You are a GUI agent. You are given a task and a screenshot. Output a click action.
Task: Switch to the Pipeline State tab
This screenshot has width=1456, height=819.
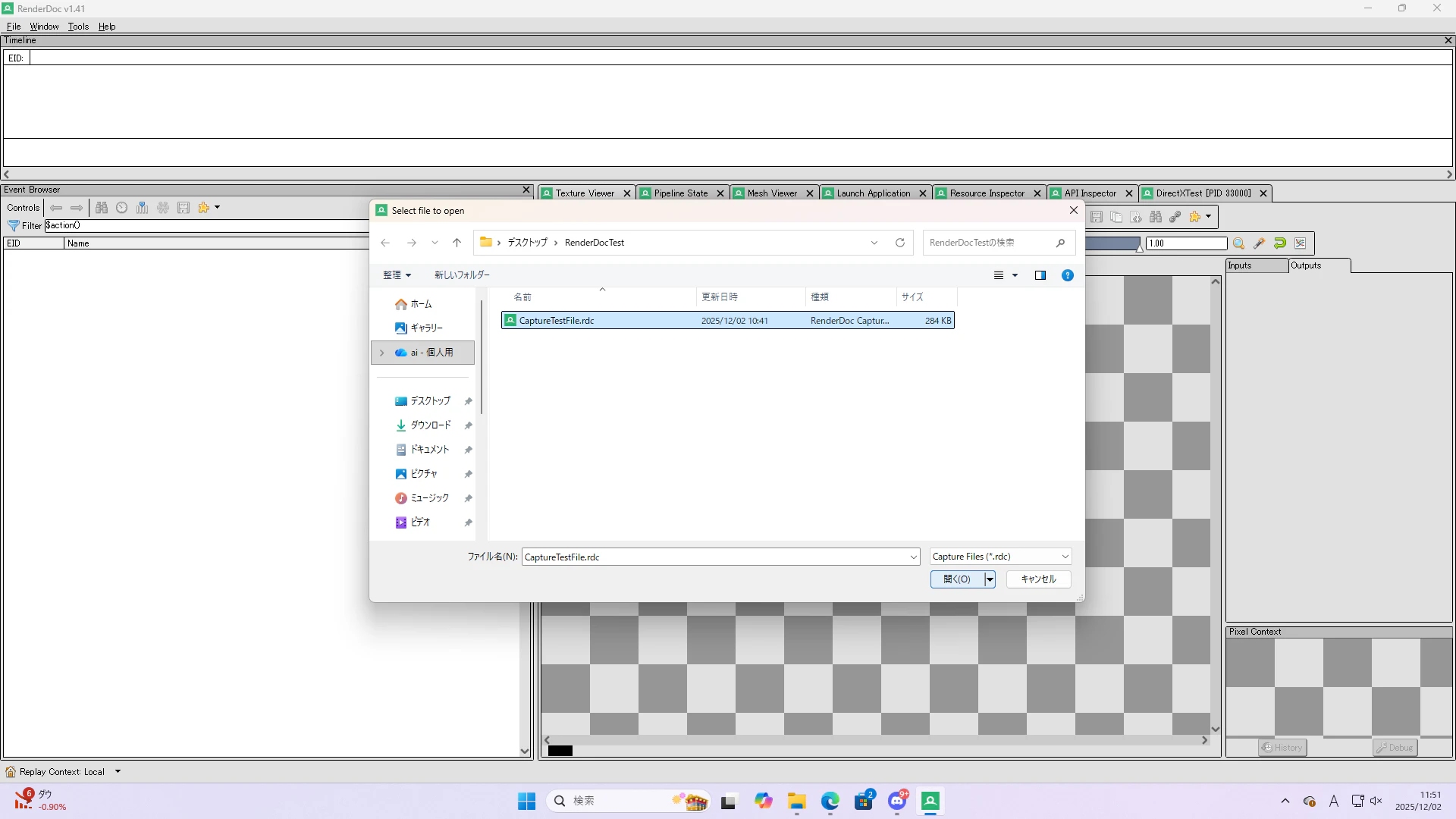click(680, 193)
